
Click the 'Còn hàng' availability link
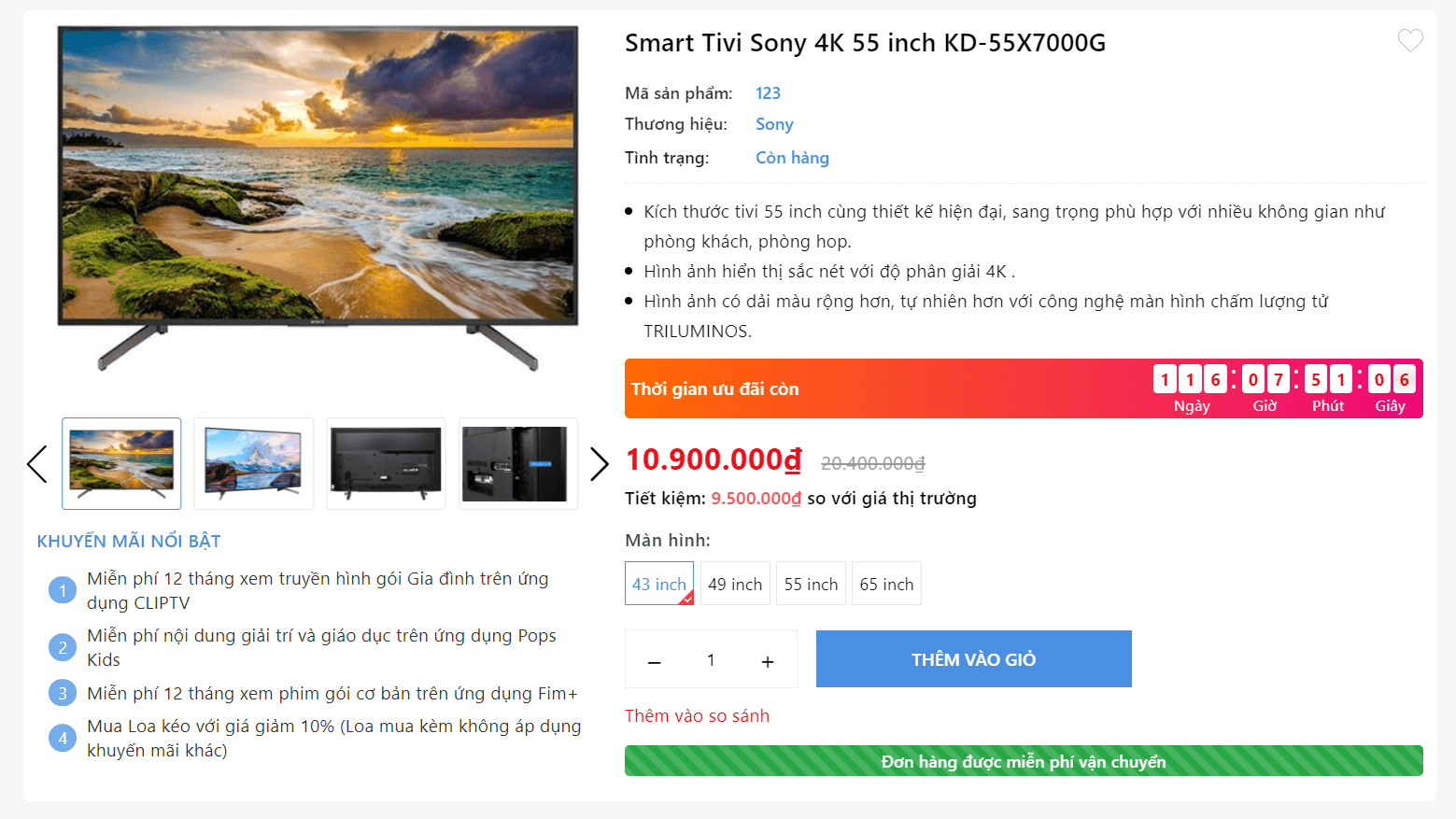coord(791,157)
